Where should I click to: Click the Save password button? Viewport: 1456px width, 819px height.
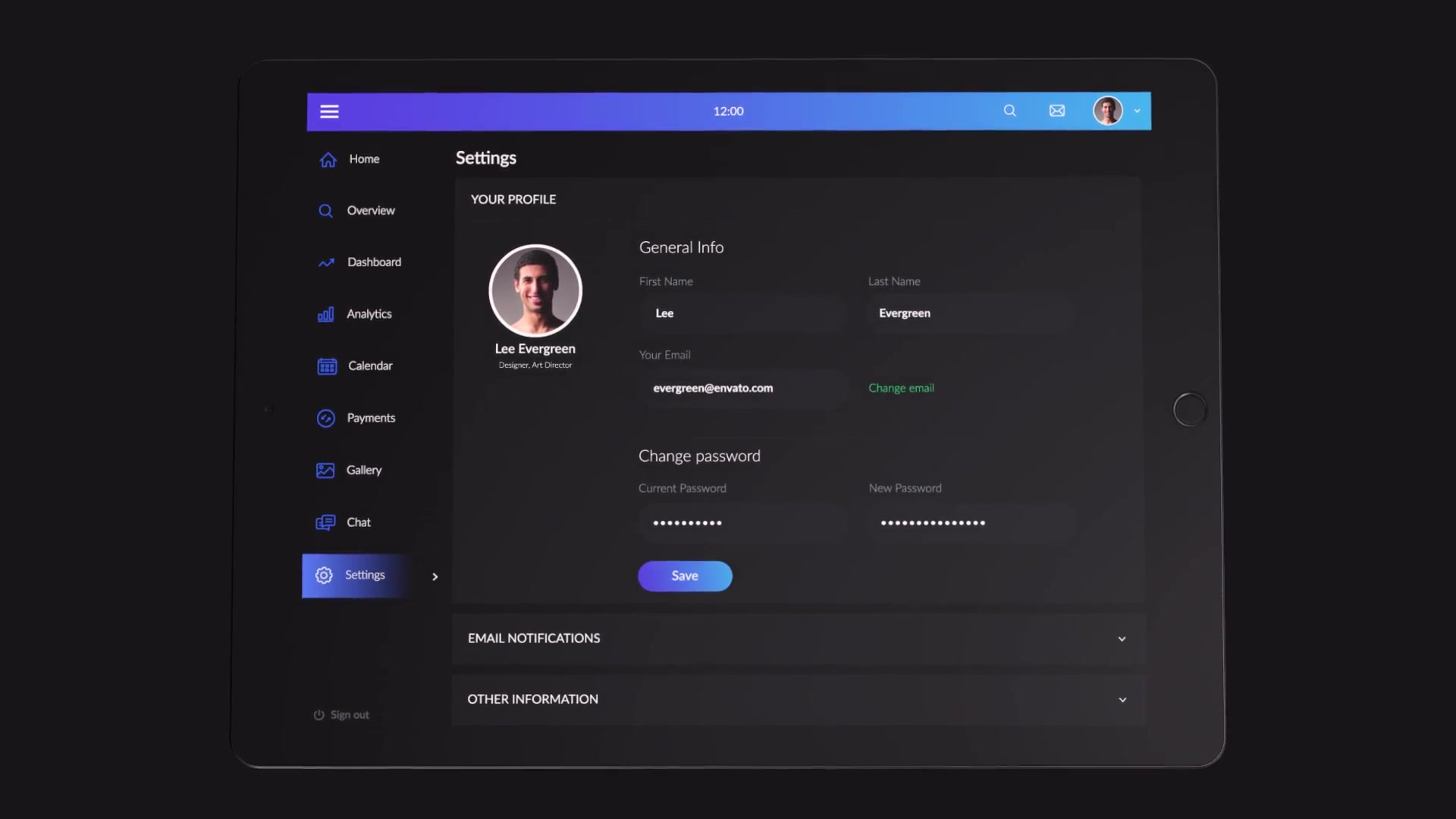pyautogui.click(x=685, y=576)
